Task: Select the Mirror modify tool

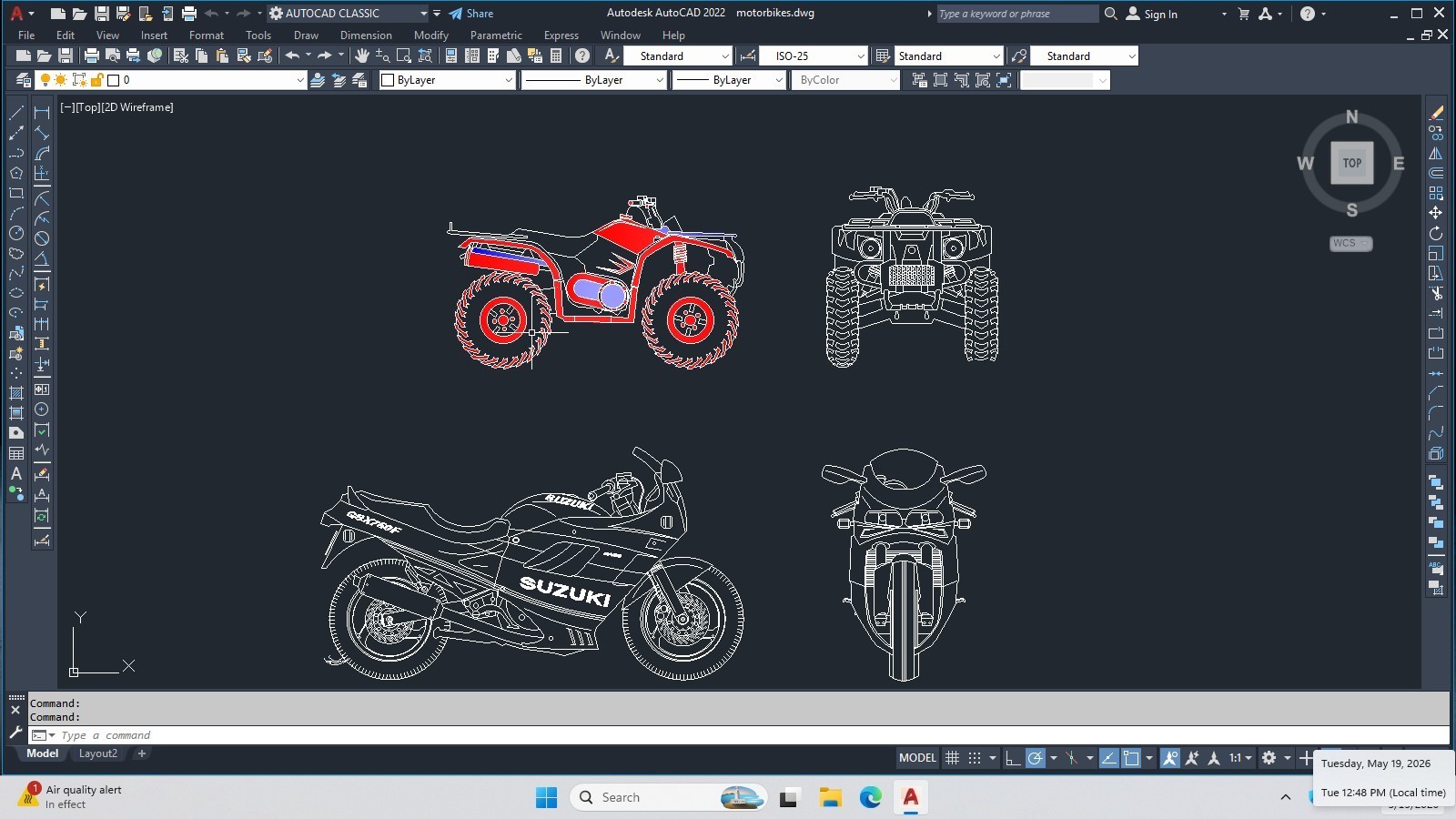Action: click(1436, 153)
